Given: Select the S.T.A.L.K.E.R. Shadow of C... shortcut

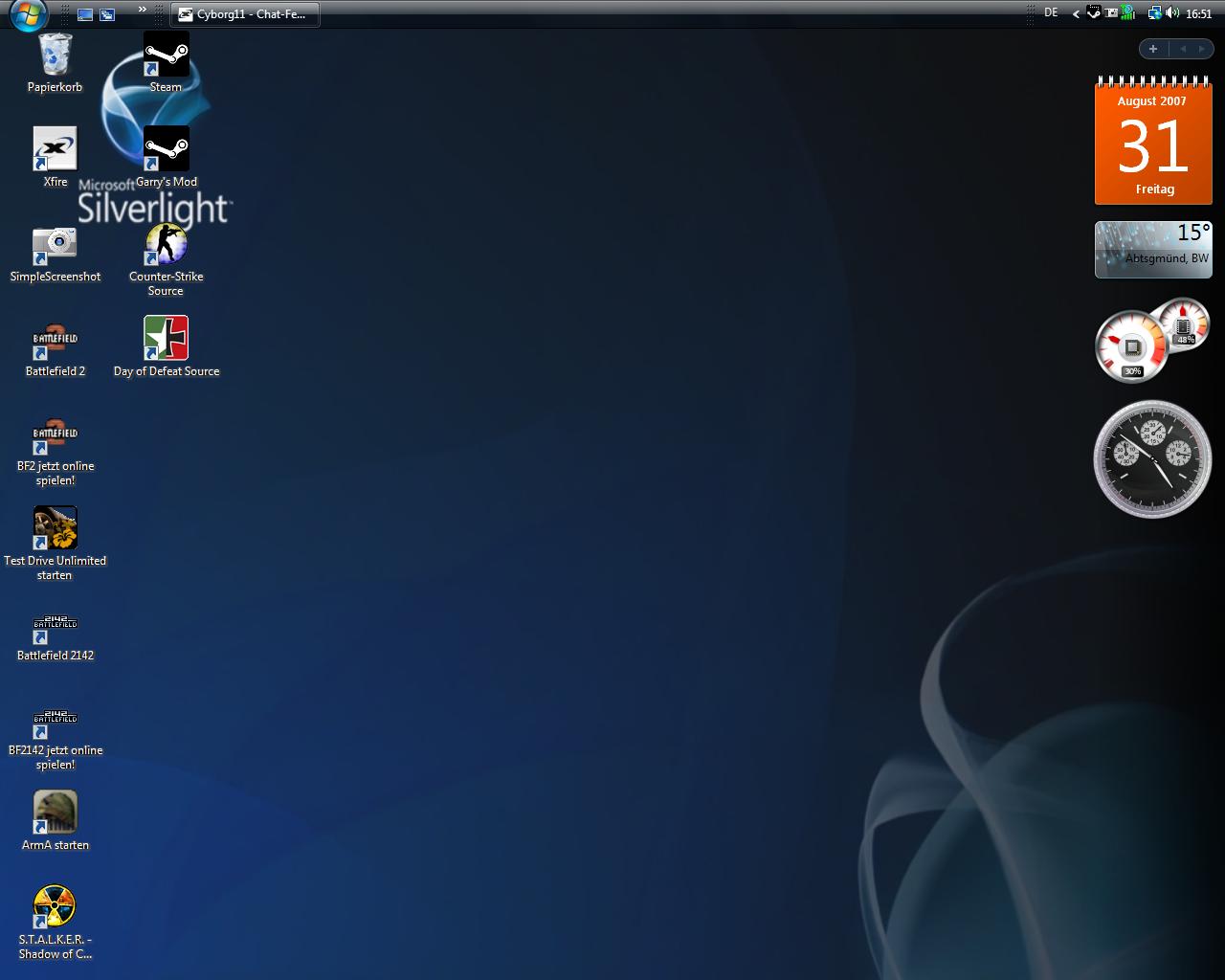Looking at the screenshot, I should [x=55, y=924].
